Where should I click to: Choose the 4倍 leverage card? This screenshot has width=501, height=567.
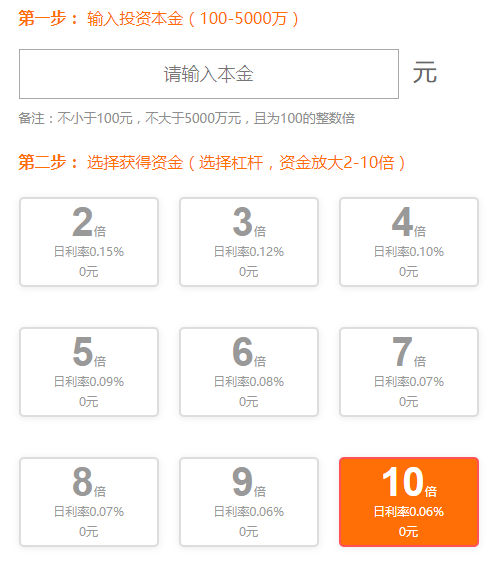tap(409, 242)
